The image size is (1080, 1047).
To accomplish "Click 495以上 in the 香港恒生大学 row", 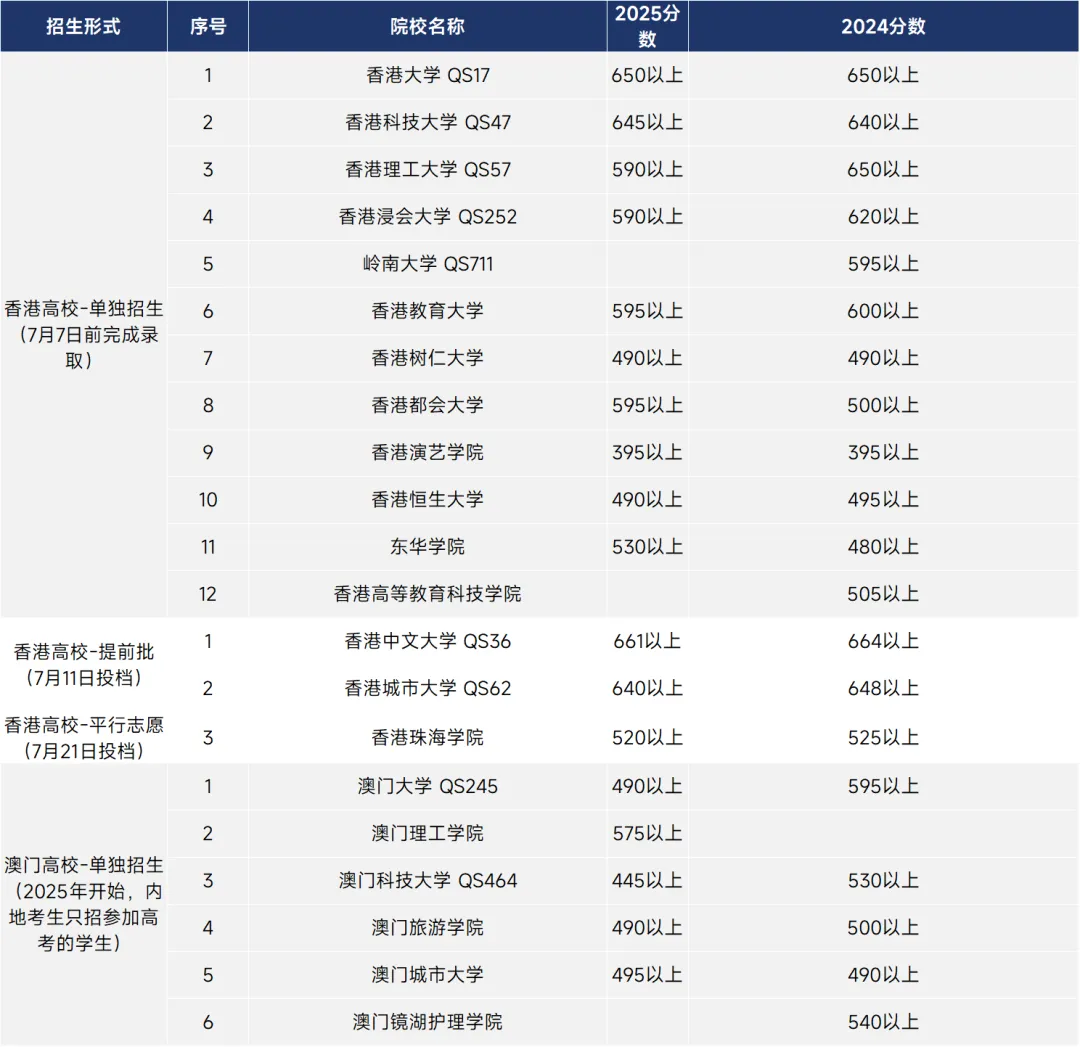I will (x=884, y=500).
